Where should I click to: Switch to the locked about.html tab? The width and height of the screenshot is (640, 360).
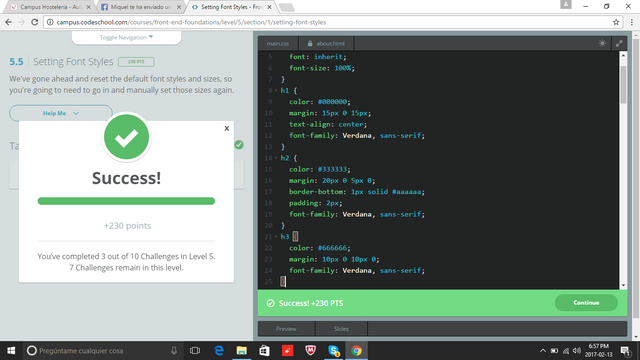pyautogui.click(x=326, y=43)
